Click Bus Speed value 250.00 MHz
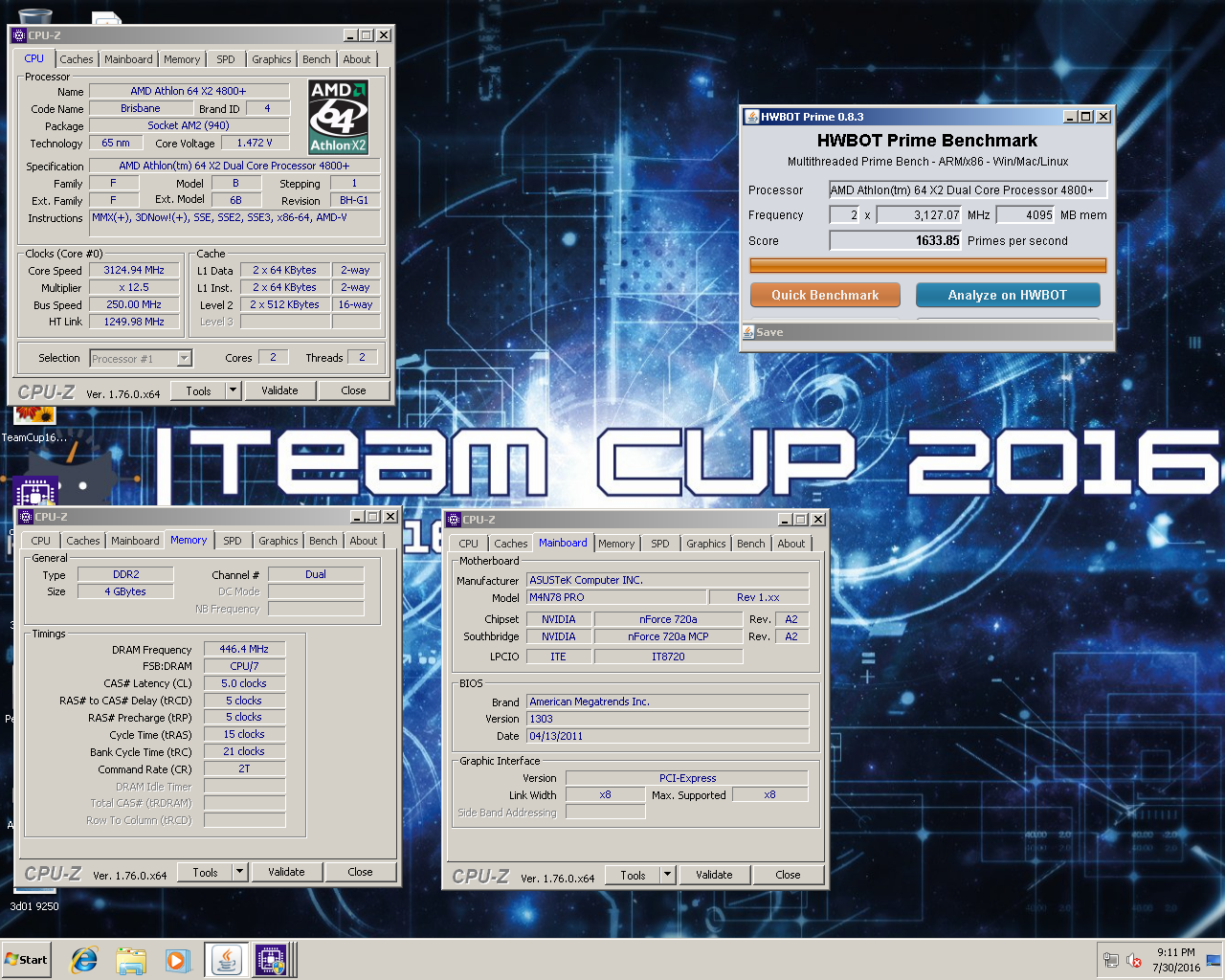The height and width of the screenshot is (980, 1225). click(x=134, y=304)
